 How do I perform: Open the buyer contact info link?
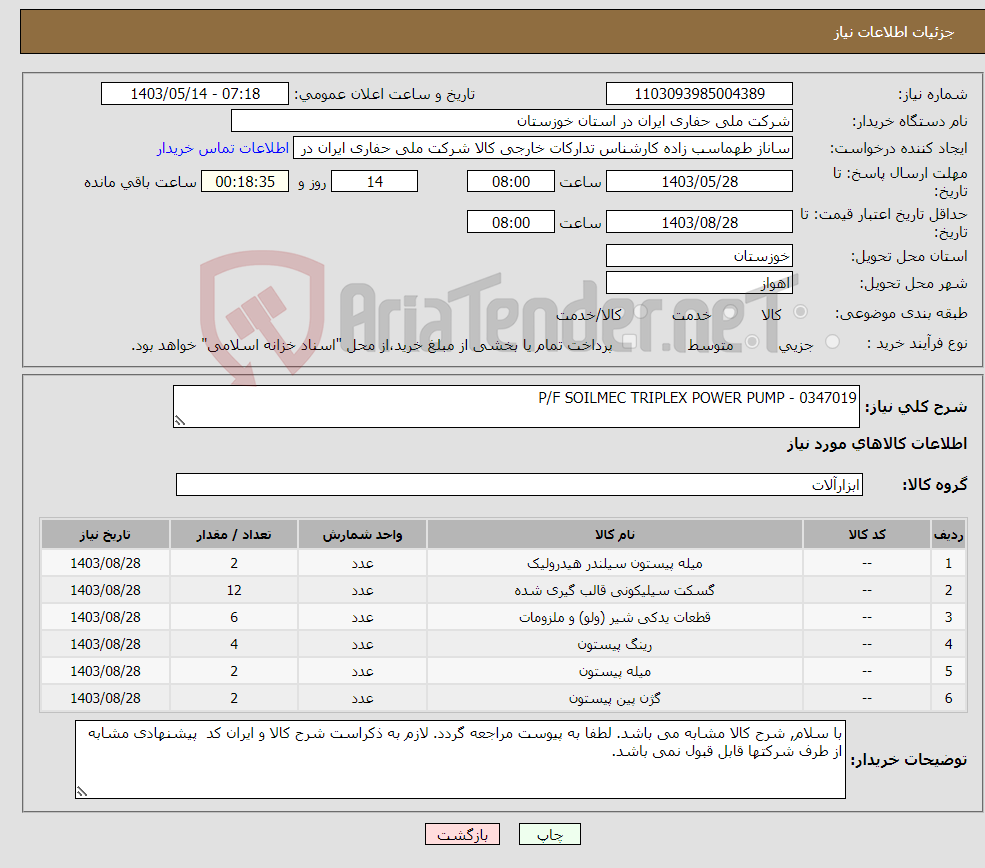[x=223, y=148]
